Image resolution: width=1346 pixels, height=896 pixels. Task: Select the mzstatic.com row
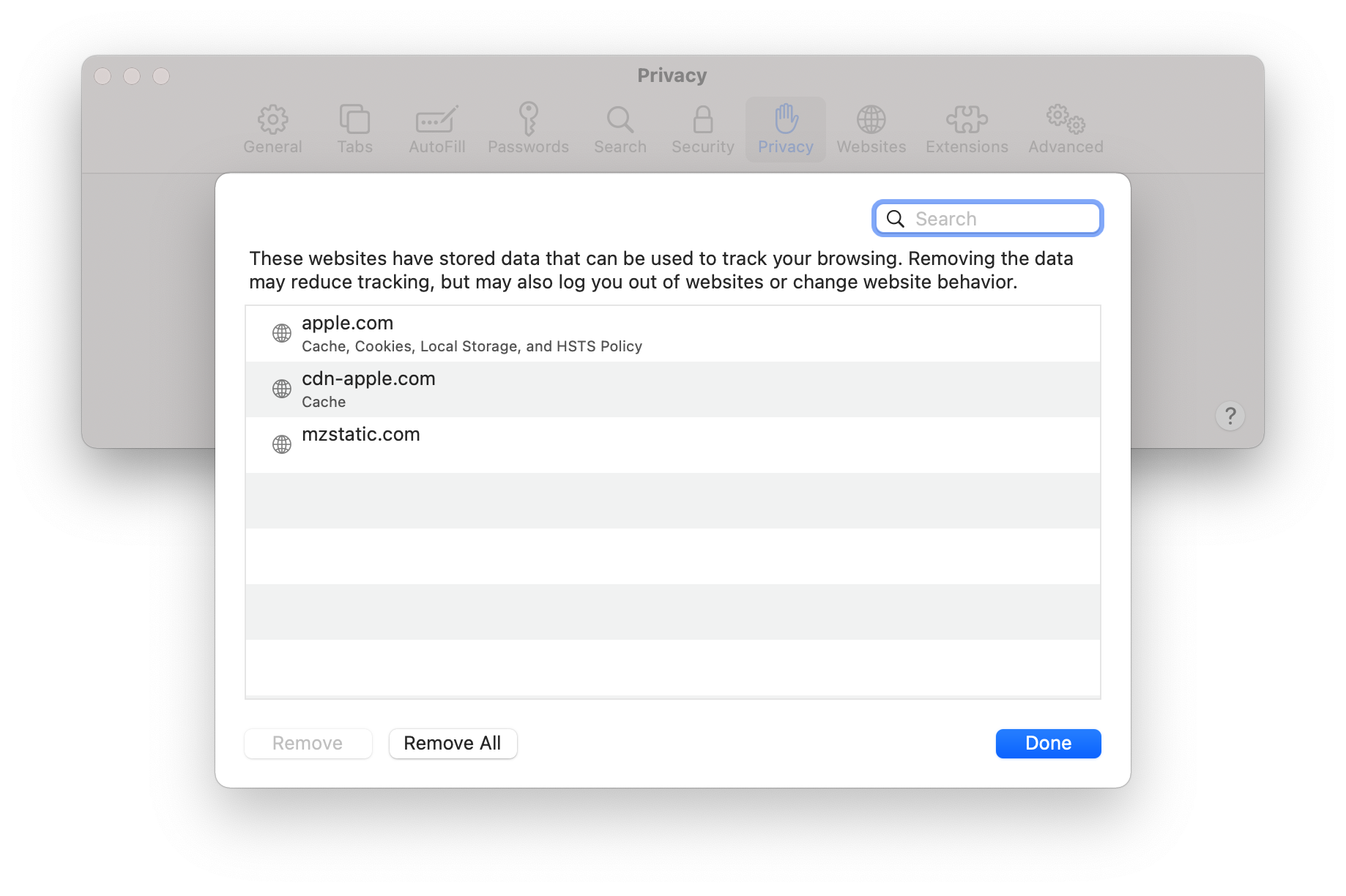coord(672,445)
